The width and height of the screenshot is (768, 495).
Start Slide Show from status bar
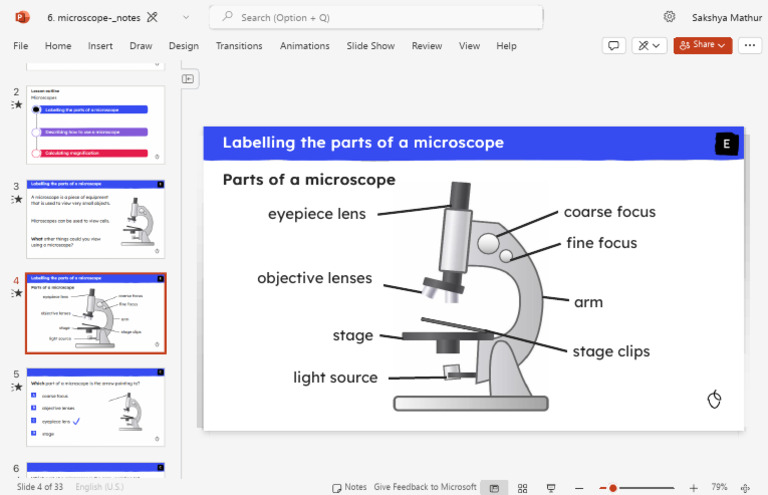tap(550, 487)
